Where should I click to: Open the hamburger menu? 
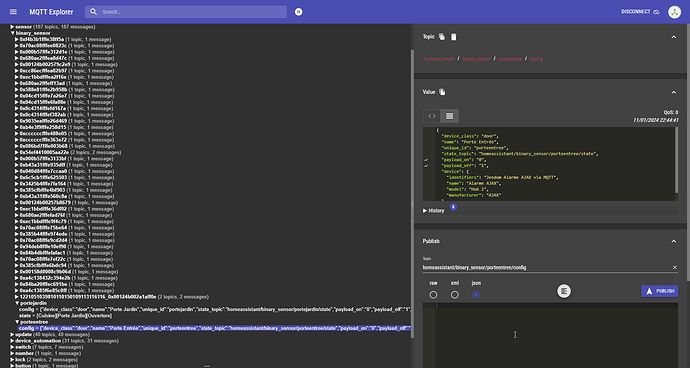[13, 12]
